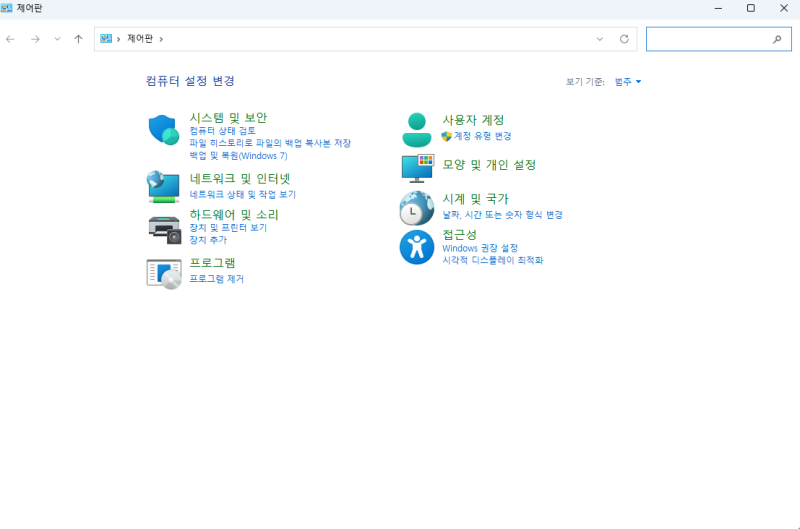Open 컴퓨터 상태 검토 link

(222, 131)
